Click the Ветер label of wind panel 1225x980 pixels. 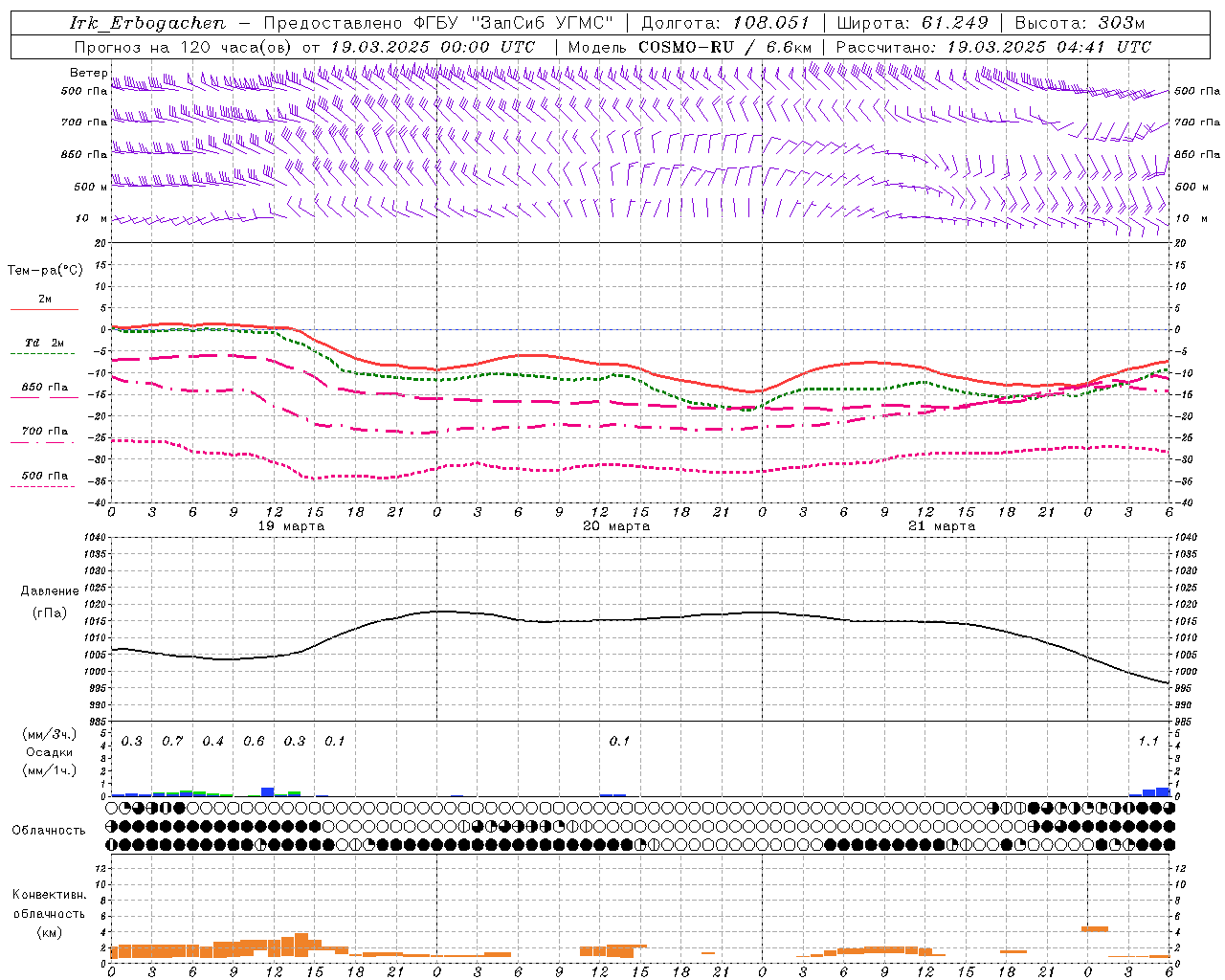tap(88, 73)
